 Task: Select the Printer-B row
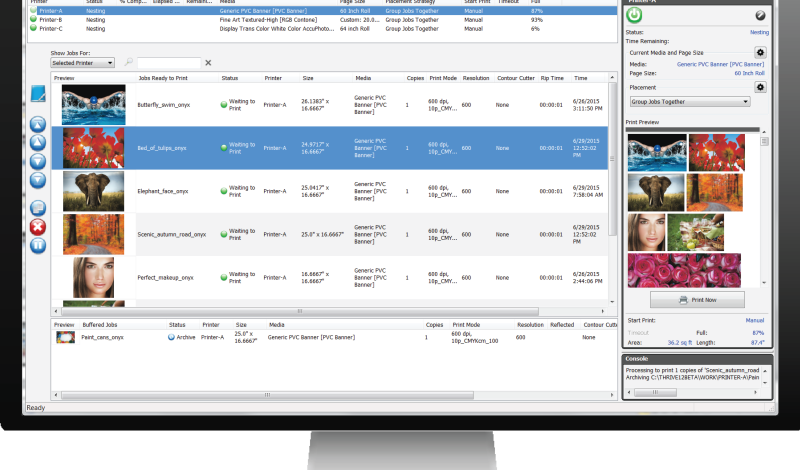[x=322, y=20]
